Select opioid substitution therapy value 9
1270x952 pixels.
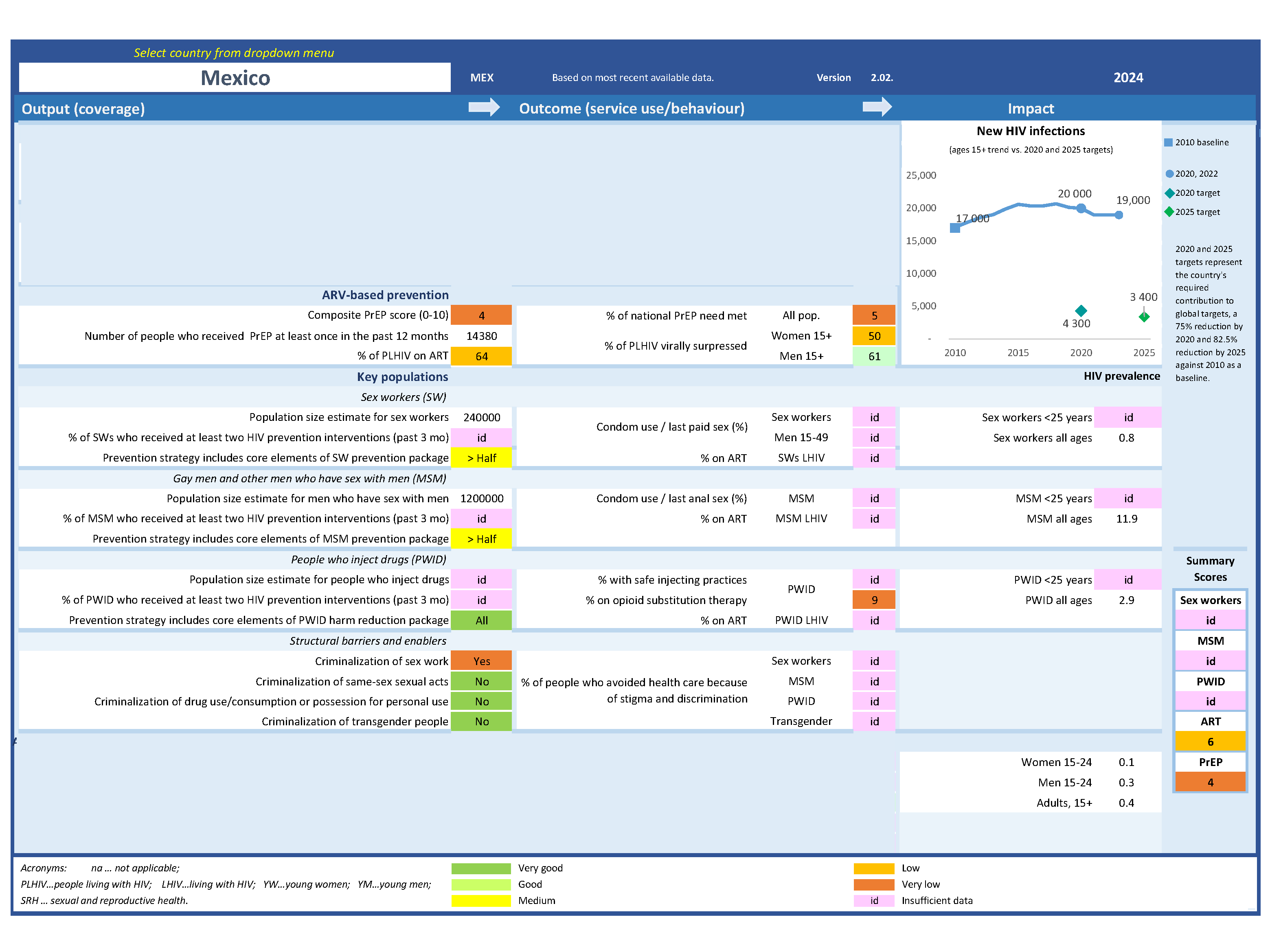tap(874, 600)
